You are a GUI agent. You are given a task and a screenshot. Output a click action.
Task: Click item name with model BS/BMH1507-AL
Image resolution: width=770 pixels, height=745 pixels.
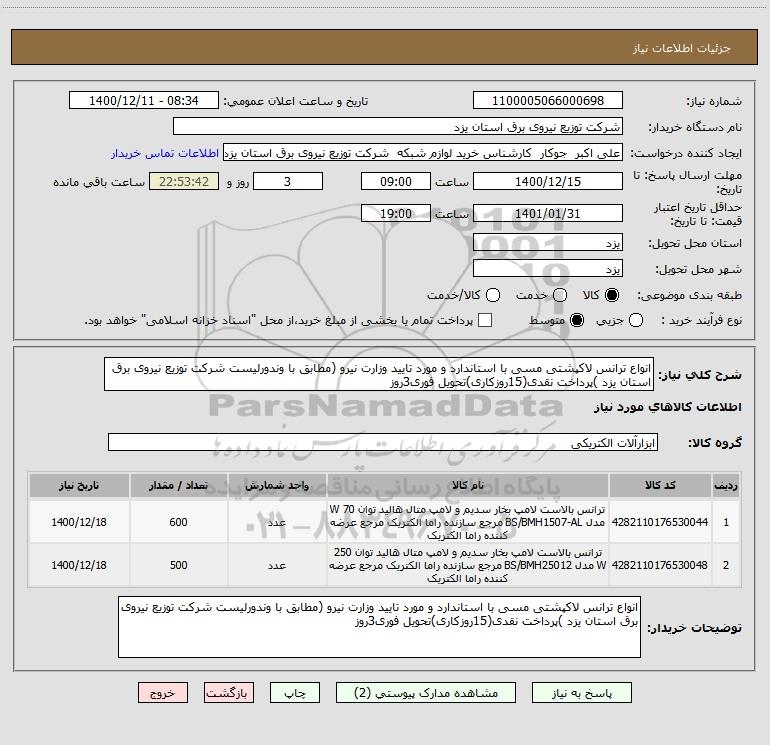[x=468, y=522]
